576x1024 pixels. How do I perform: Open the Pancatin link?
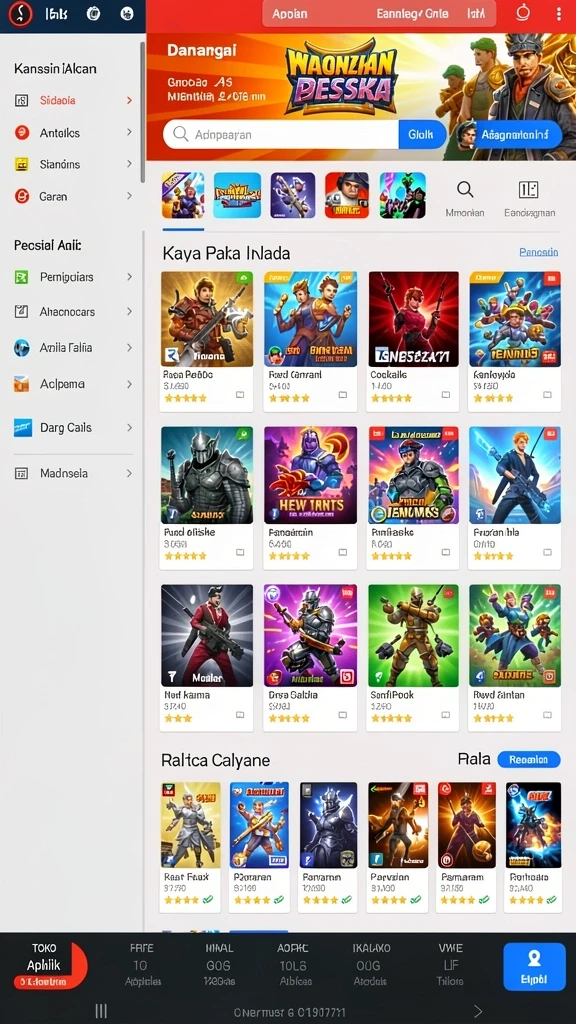539,252
